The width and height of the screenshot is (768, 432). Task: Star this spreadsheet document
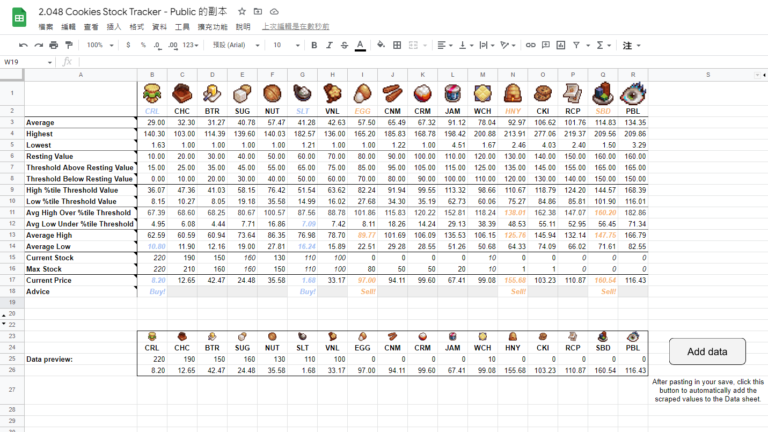pyautogui.click(x=241, y=11)
